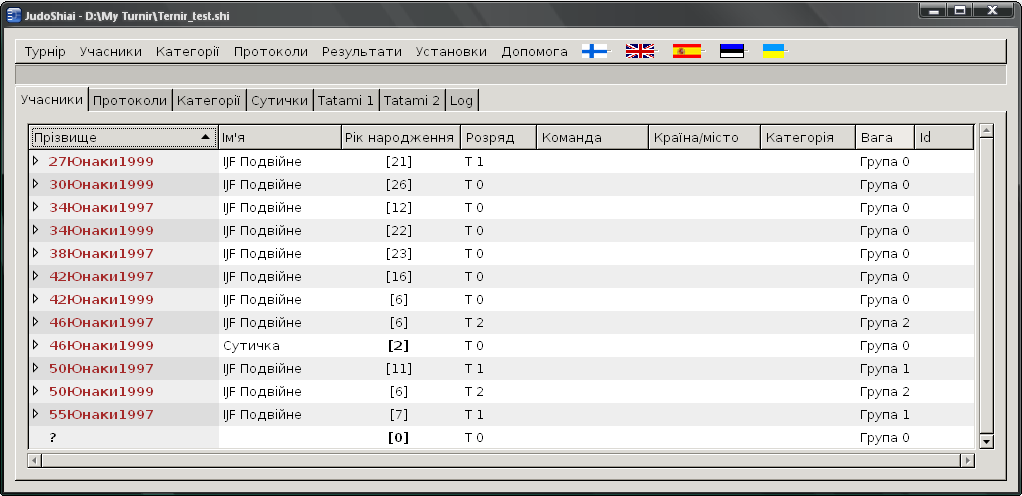Switch language using the Finnish flag
Screen dimensions: 1022x496
(x=595, y=51)
